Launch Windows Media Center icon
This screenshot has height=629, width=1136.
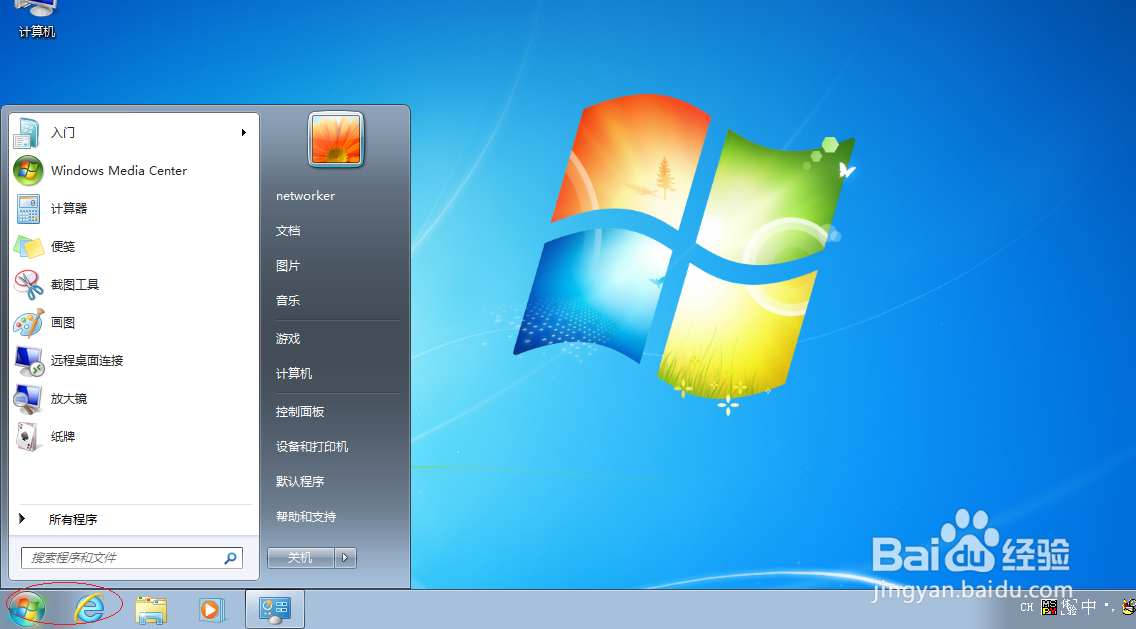click(x=28, y=171)
